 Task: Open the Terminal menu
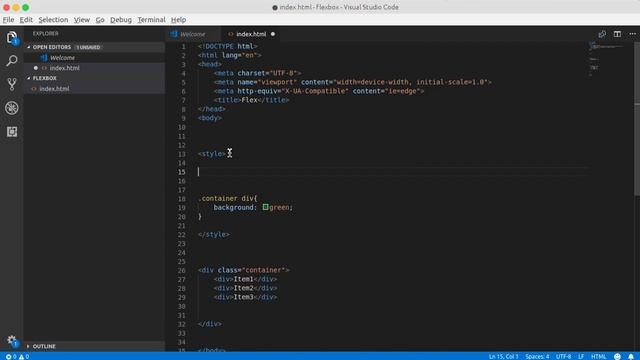[151, 20]
